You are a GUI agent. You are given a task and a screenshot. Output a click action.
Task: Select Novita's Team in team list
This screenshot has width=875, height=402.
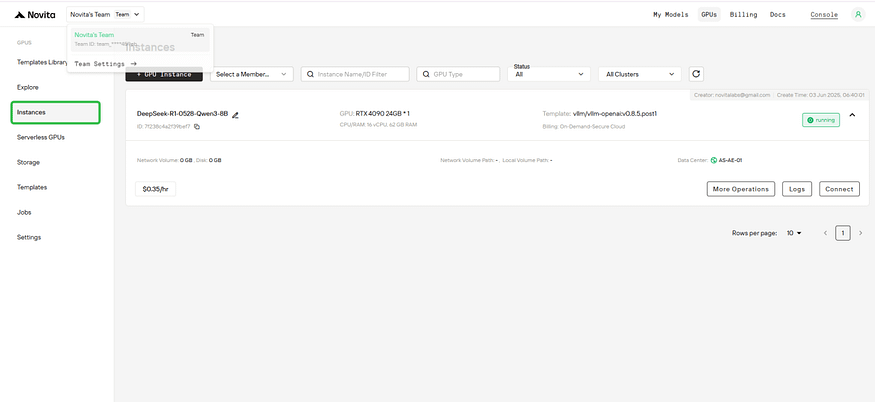point(140,39)
